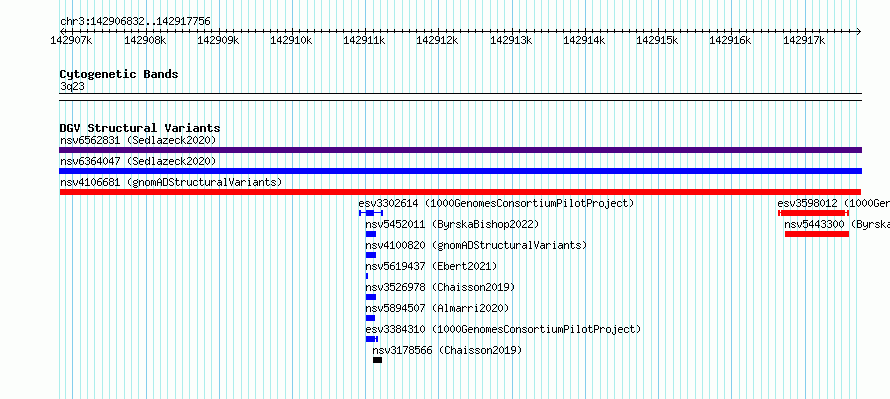
Task: Click the esv3598012 variant label
Action: pyautogui.click(x=833, y=203)
